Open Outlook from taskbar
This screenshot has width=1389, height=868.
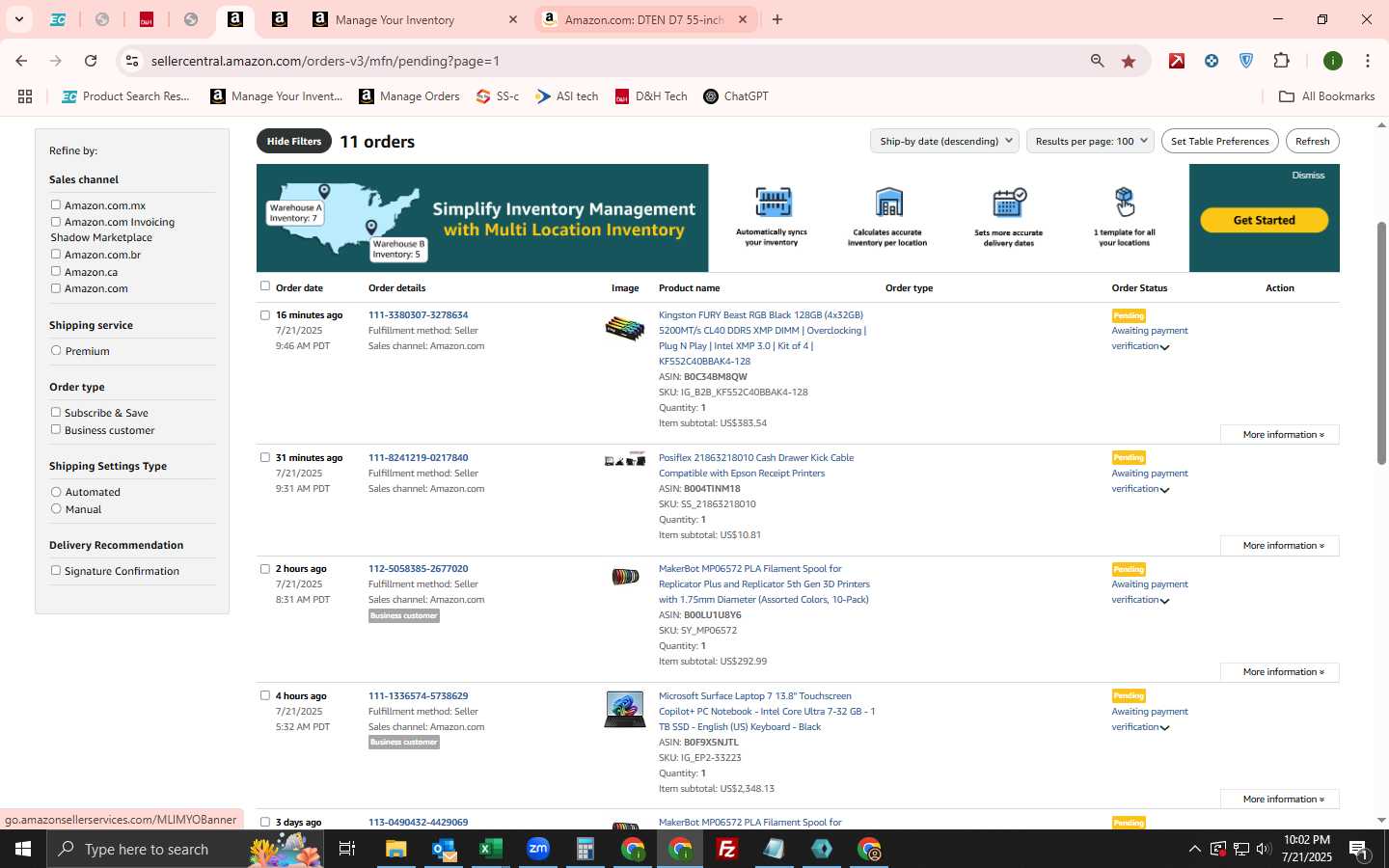coord(444,849)
